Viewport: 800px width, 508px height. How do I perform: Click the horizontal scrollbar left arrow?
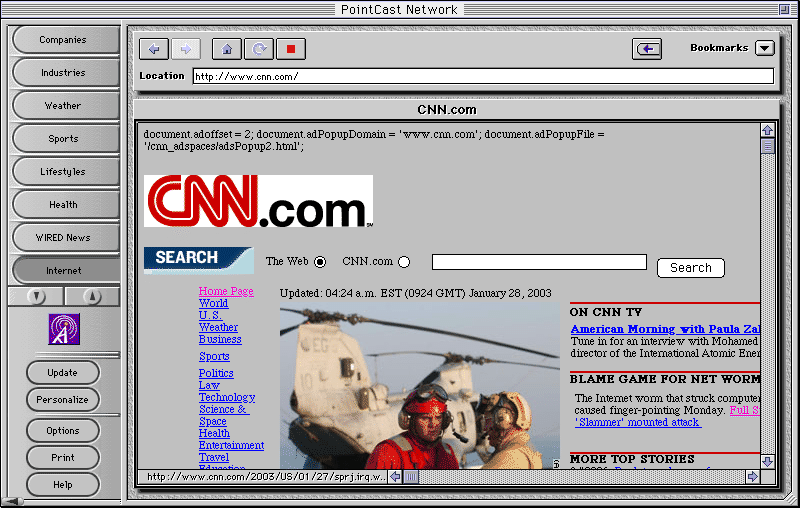(x=395, y=477)
